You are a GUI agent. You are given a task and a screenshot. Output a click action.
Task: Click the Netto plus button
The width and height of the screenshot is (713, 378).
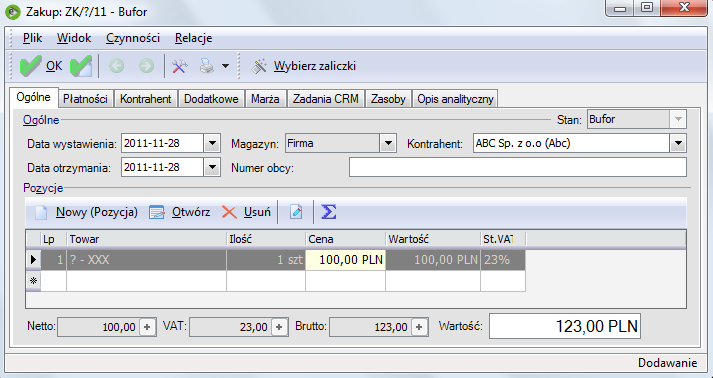coord(147,327)
